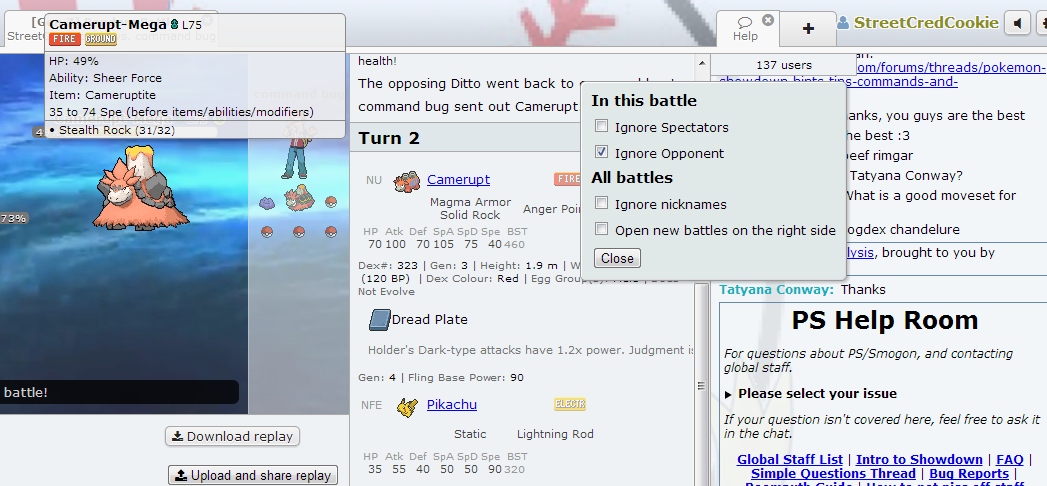Screen dimensions: 1047x486
Task: Mute sound with the speaker icon
Action: click(1018, 24)
